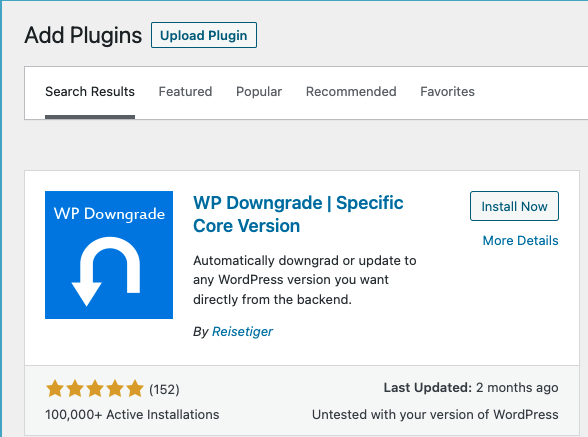This screenshot has height=437, width=588.
Task: Go to the Recommended tab
Action: pos(351,92)
